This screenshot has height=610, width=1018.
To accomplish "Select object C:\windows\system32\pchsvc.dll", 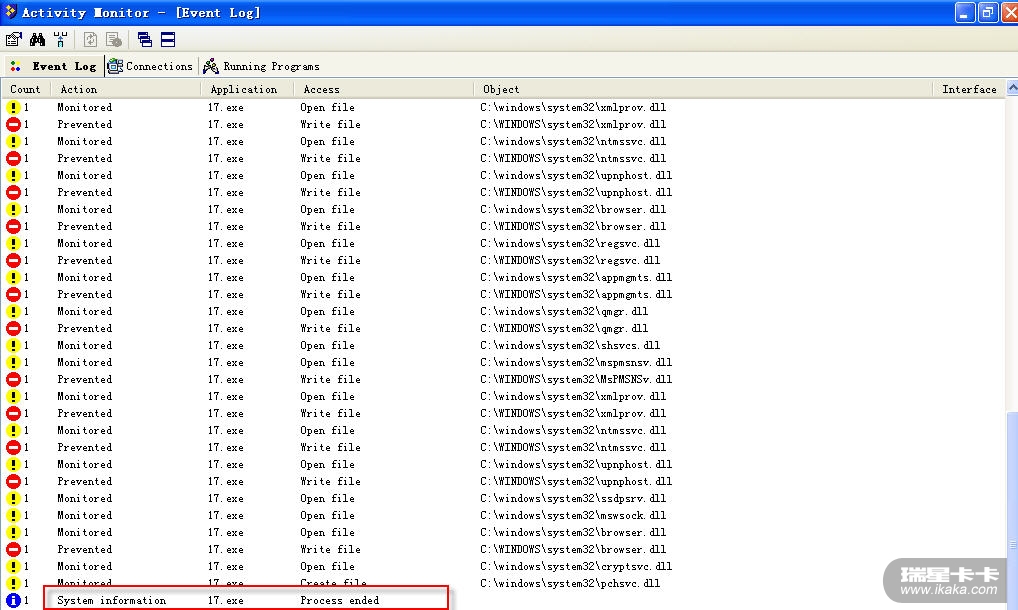I will (570, 583).
